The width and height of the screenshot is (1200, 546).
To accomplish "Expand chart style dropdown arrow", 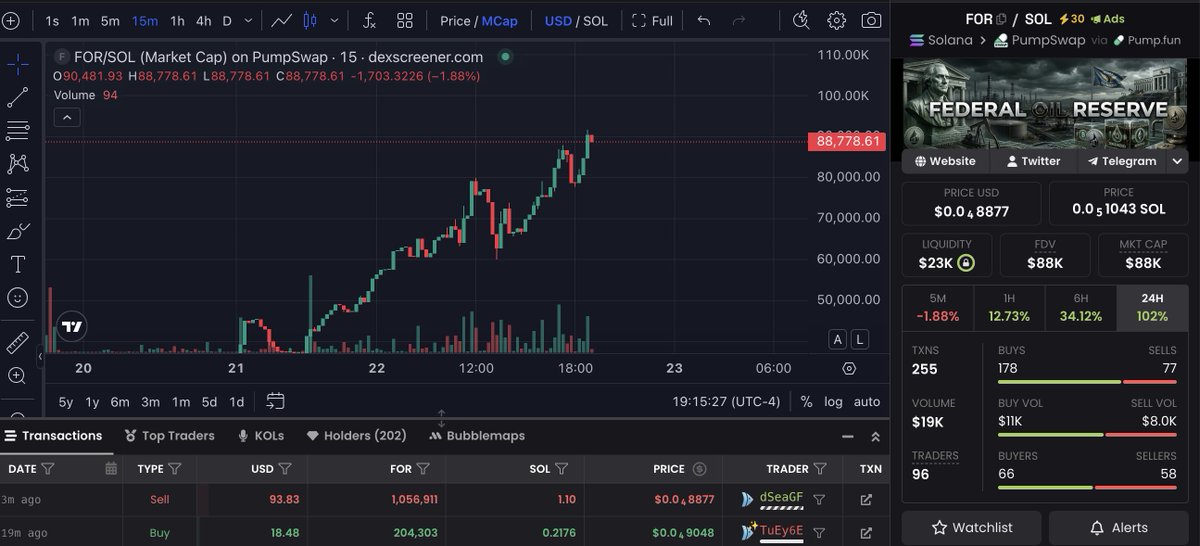I will pos(334,20).
